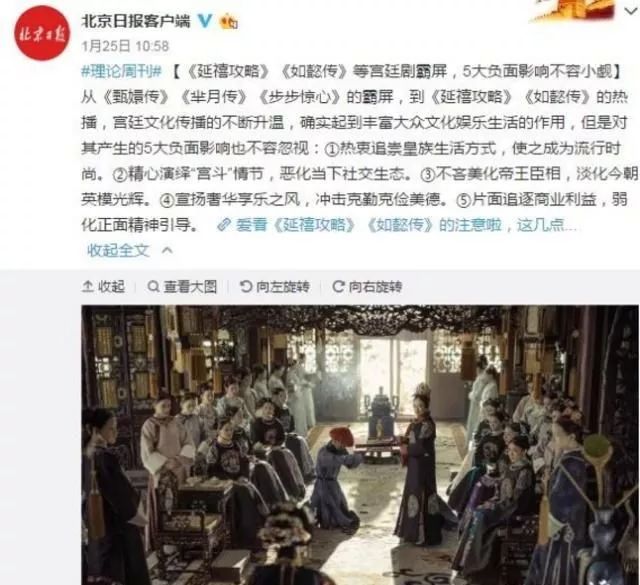The height and width of the screenshot is (585, 640).
Task: Click the chain link icon before 爱看
Action: (224, 225)
